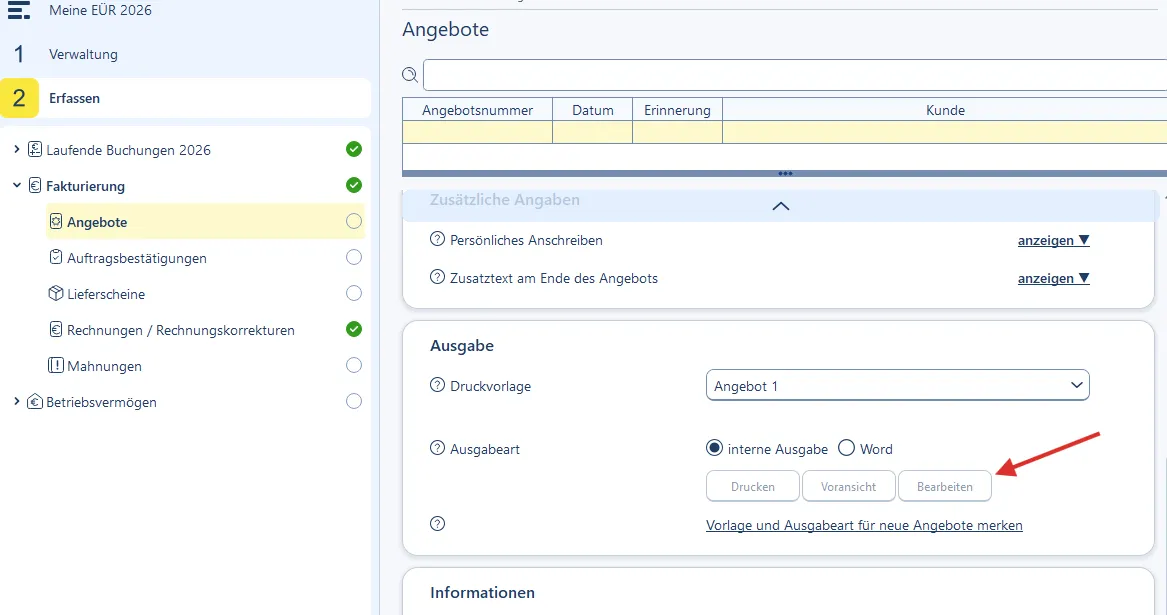Collapse the Fakturierung tree node
Image resolution: width=1167 pixels, height=615 pixels.
click(16, 185)
